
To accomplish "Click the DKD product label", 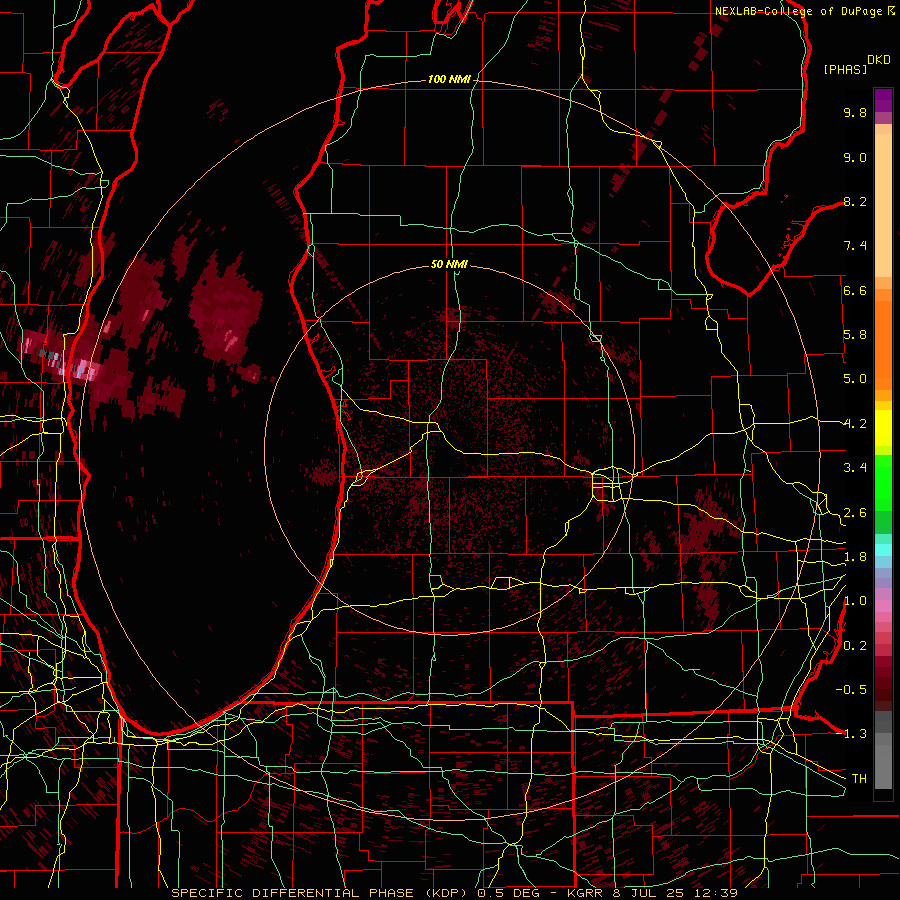I will tap(879, 60).
